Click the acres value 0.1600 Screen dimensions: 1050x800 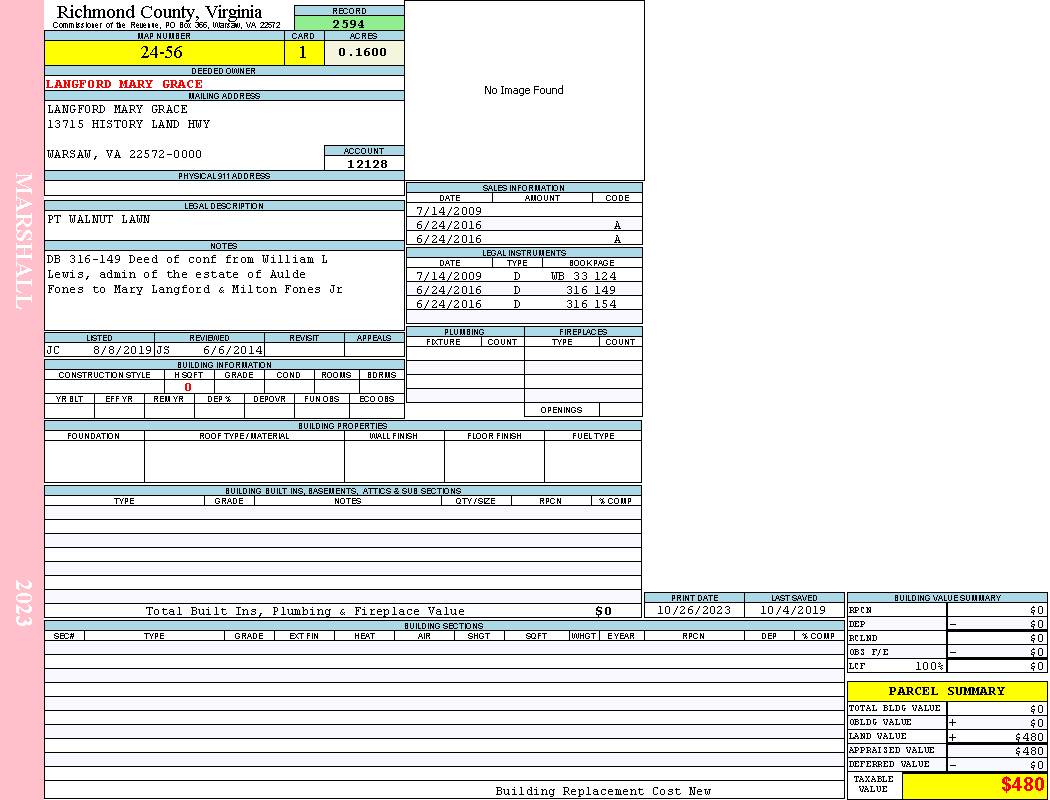click(x=363, y=53)
